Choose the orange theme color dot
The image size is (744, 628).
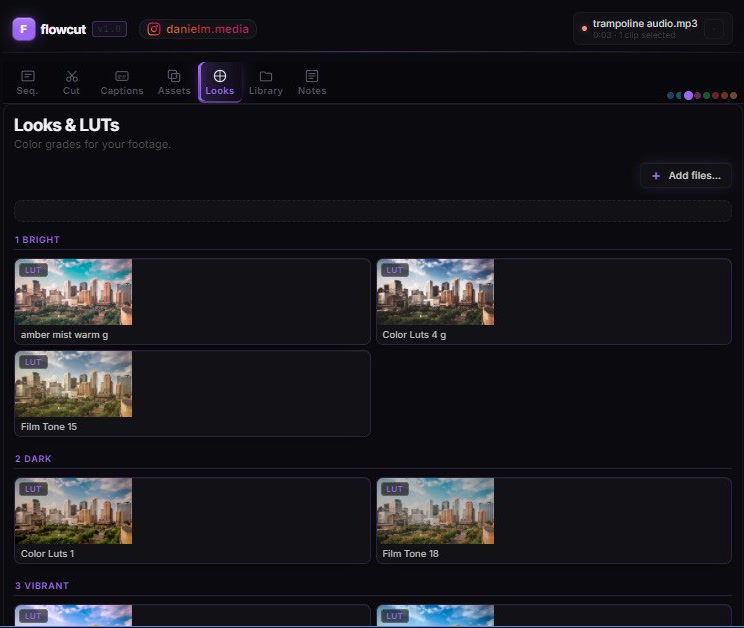coord(725,95)
